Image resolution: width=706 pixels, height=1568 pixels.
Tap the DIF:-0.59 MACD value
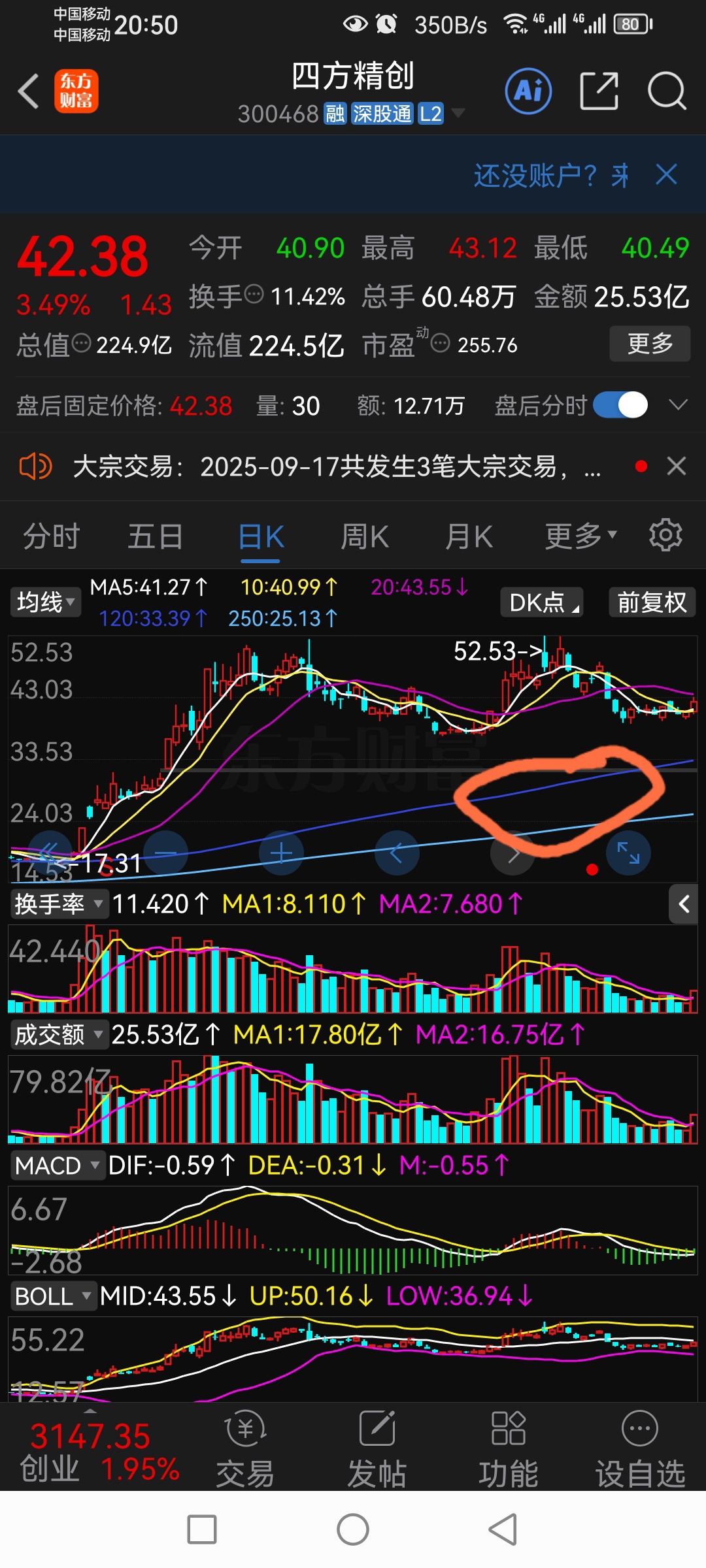(x=171, y=1166)
